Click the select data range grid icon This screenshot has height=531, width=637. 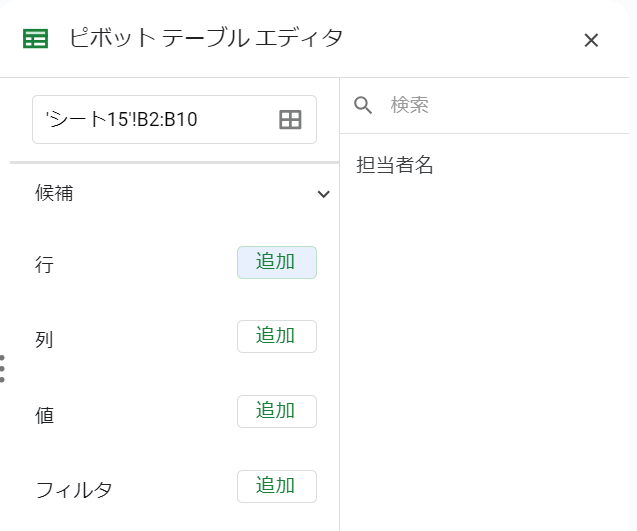(290, 120)
